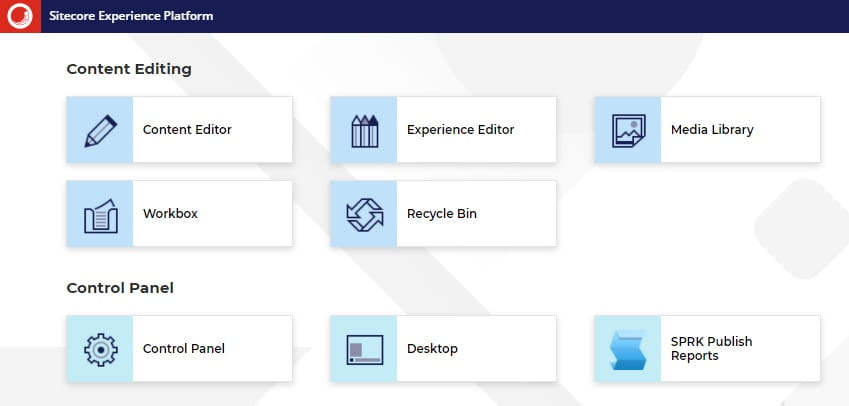Click the SPRK Publish Reports blue icon
The width and height of the screenshot is (849, 406).
[x=628, y=350]
